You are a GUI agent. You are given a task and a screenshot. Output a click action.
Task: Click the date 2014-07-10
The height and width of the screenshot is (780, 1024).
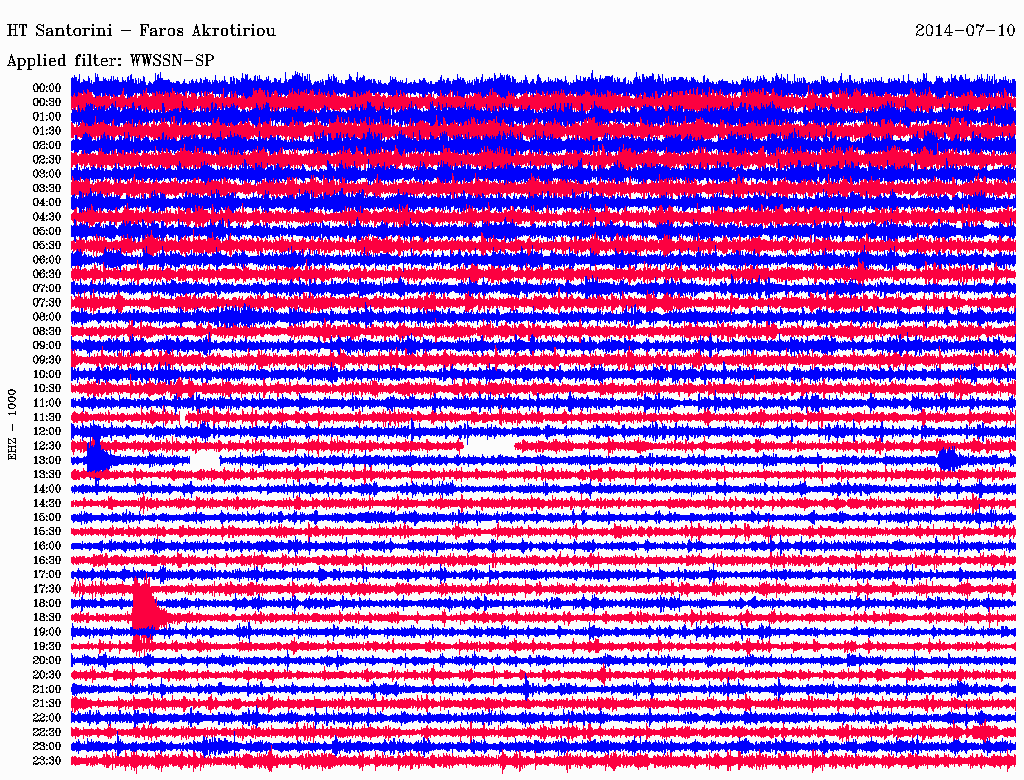pyautogui.click(x=964, y=31)
